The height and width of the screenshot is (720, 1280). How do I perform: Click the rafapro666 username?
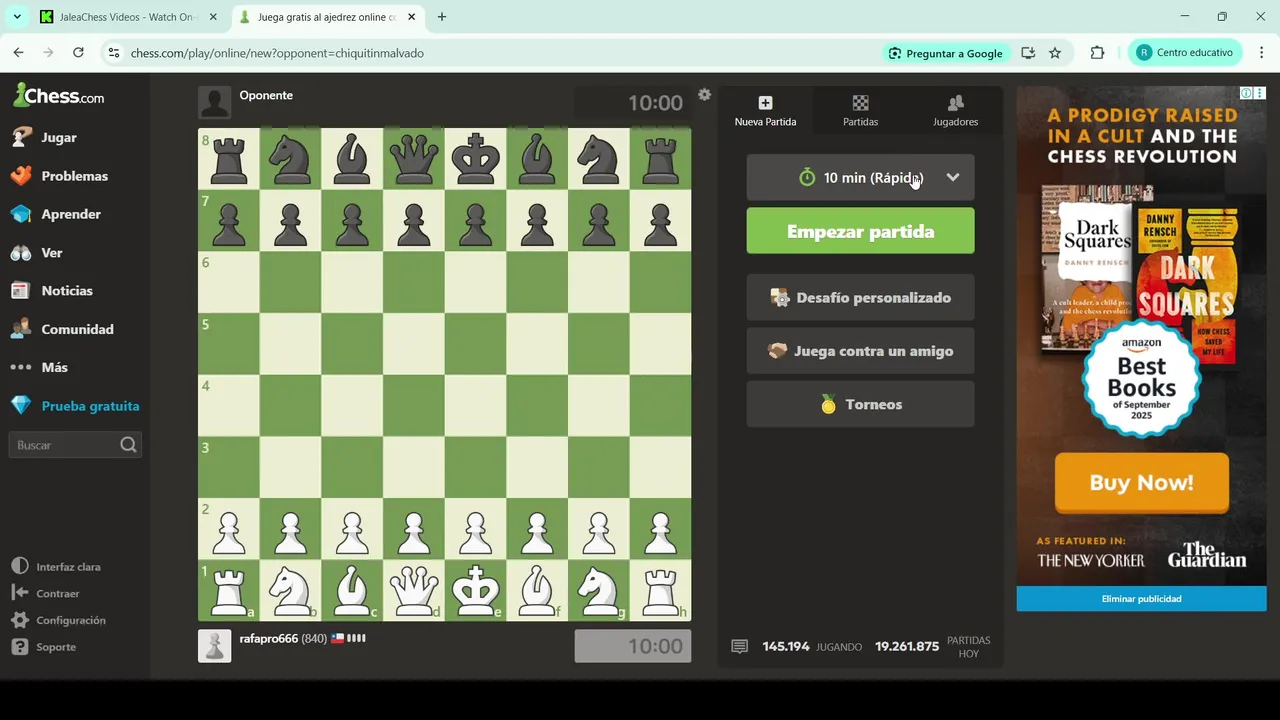click(269, 638)
